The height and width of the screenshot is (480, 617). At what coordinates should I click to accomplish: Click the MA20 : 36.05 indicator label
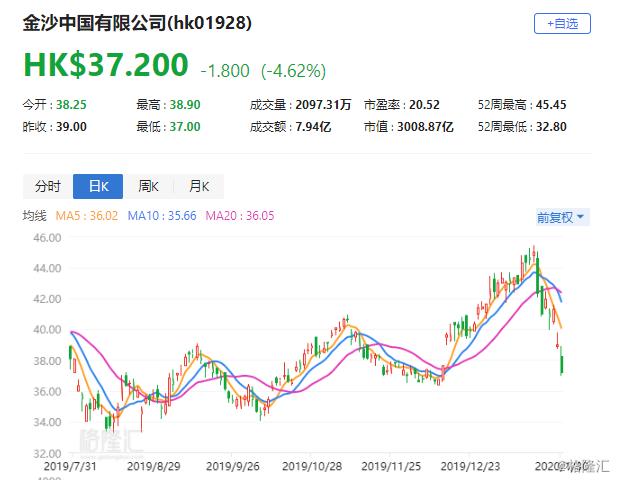tap(240, 216)
